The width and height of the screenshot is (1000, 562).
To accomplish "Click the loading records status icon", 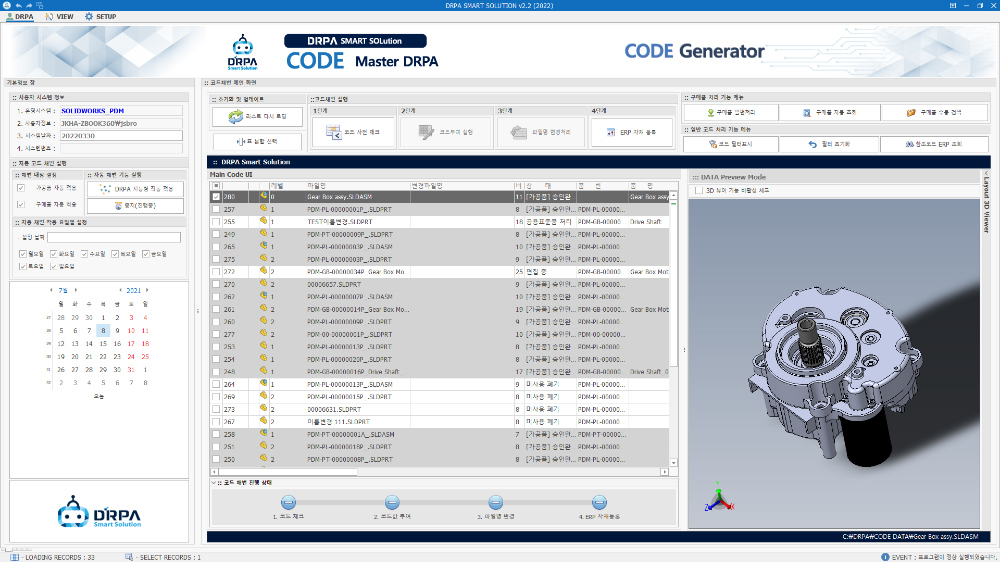I will (x=14, y=557).
